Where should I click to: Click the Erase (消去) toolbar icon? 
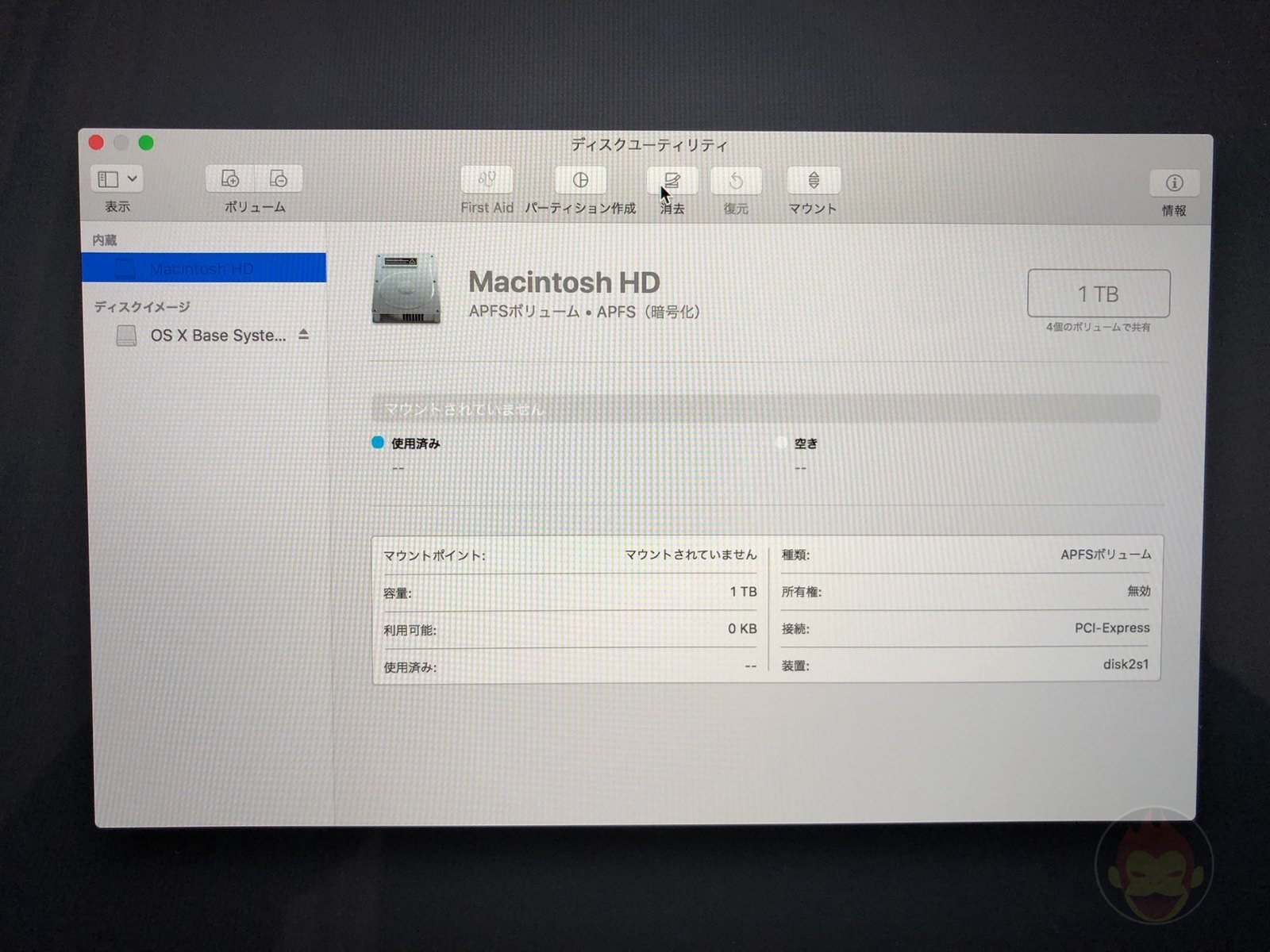pos(672,181)
